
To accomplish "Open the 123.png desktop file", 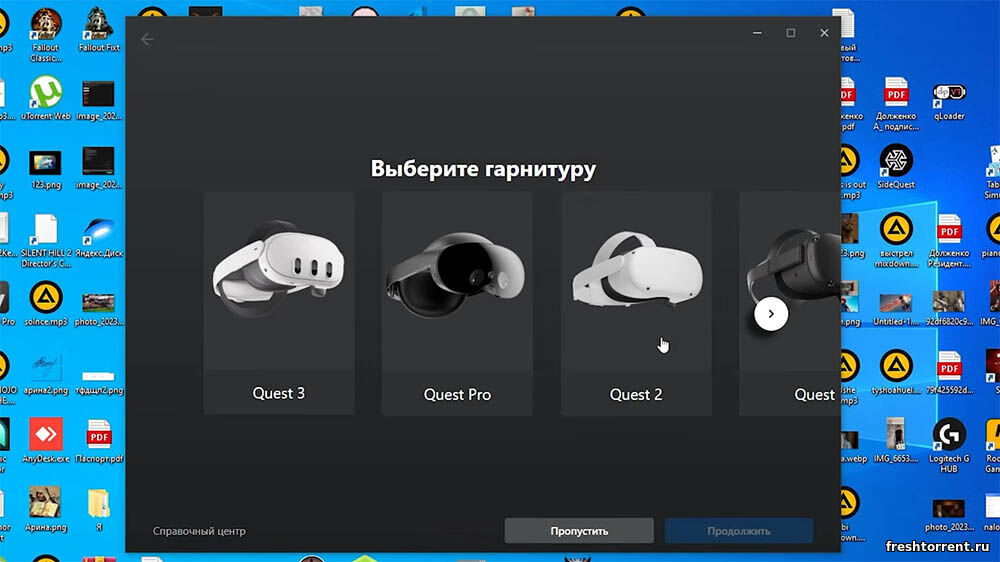I will pyautogui.click(x=46, y=169).
